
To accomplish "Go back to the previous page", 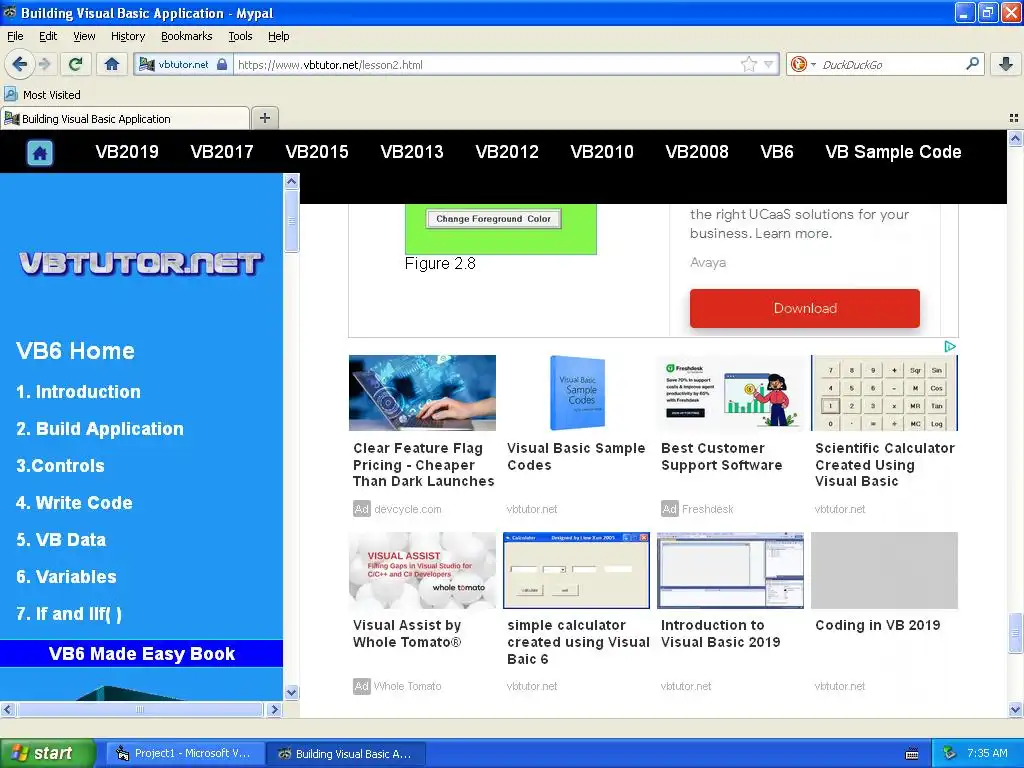I will tap(19, 64).
